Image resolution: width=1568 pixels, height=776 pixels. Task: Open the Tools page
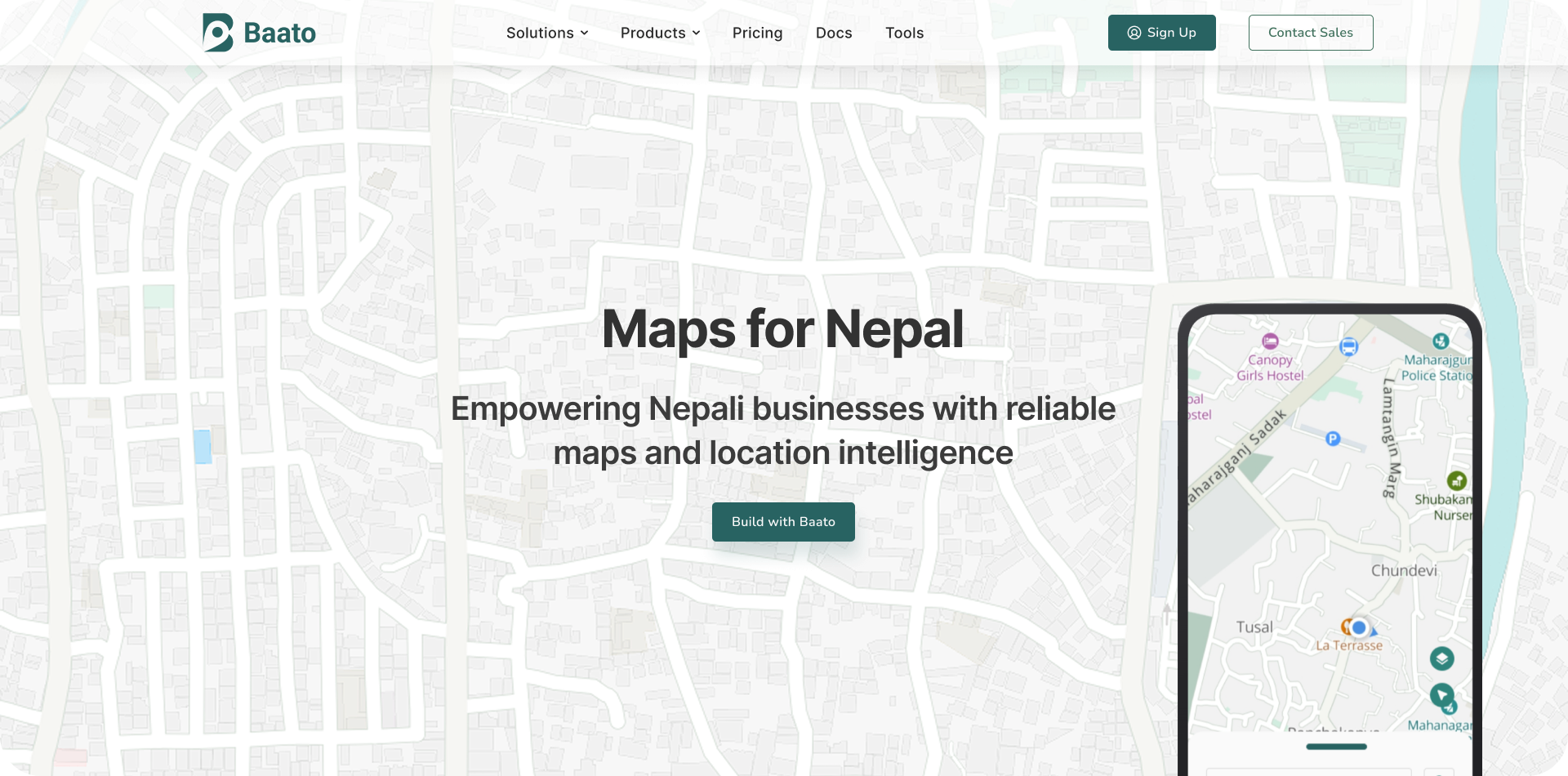(x=904, y=33)
